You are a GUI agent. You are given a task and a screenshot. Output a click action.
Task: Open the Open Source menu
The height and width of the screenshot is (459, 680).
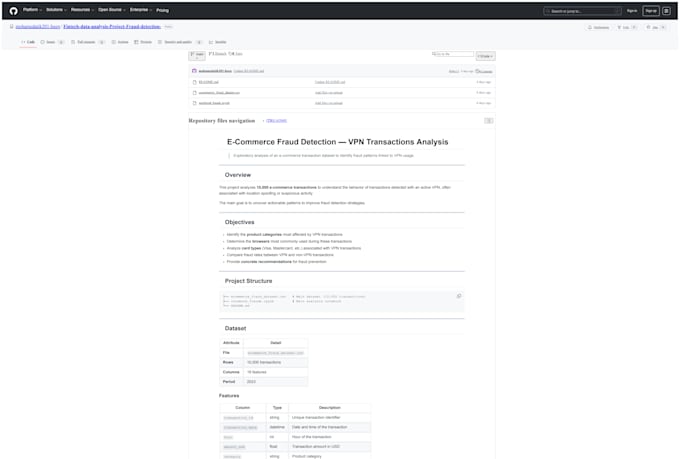tap(111, 10)
